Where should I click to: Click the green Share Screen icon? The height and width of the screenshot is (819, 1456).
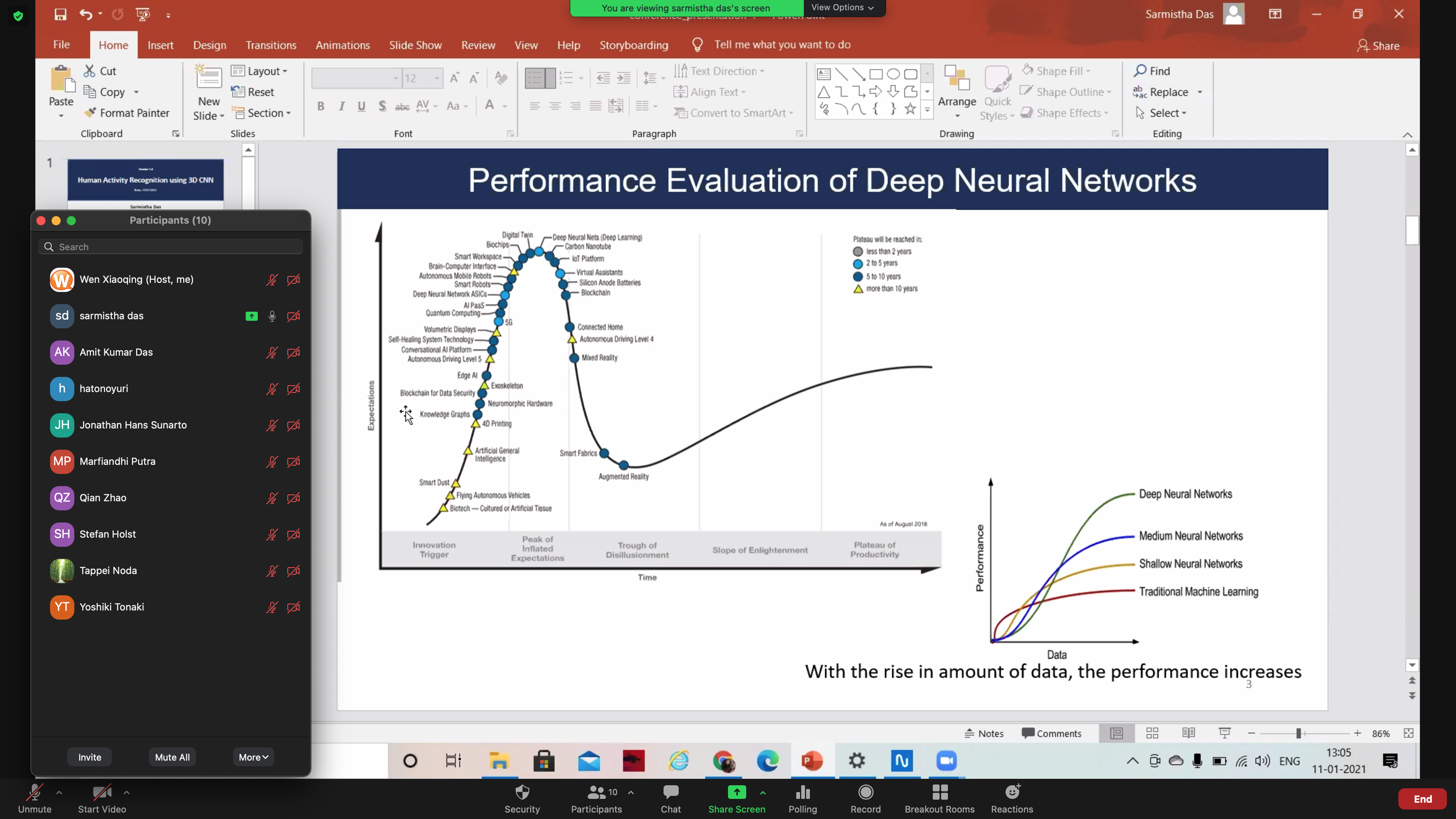click(x=736, y=792)
